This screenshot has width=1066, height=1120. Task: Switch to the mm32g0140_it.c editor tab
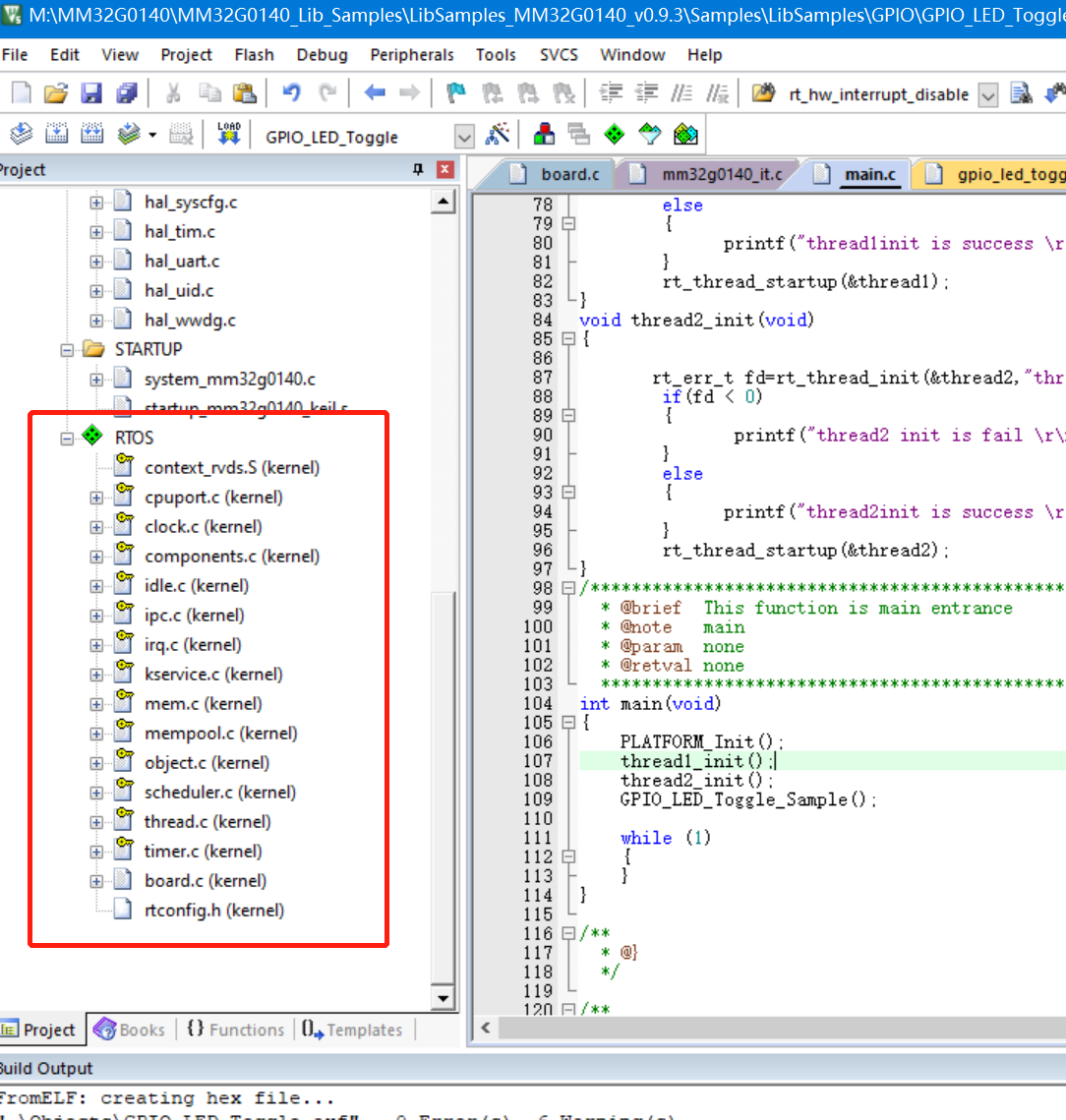(x=721, y=174)
